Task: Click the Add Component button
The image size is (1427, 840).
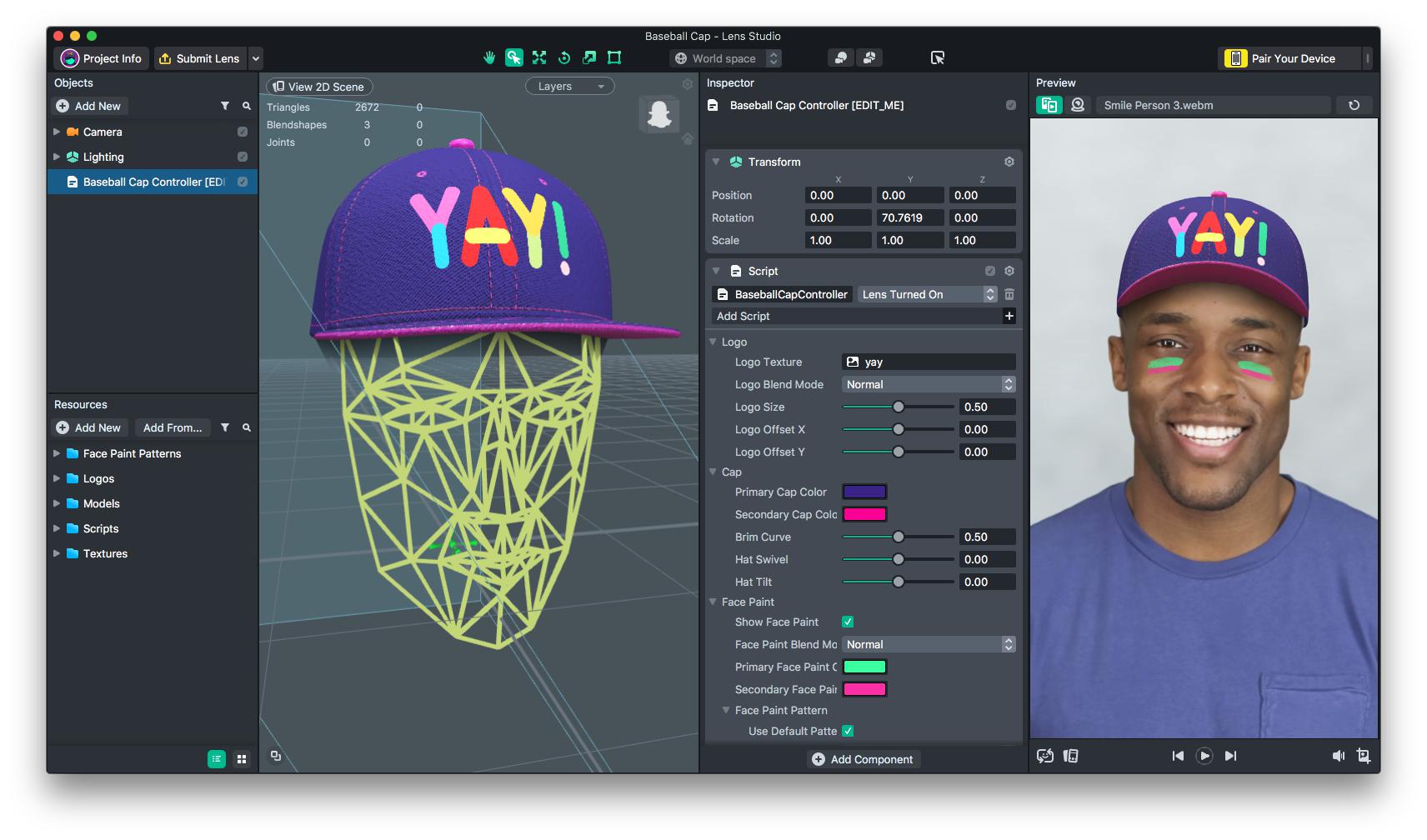Action: 863,759
